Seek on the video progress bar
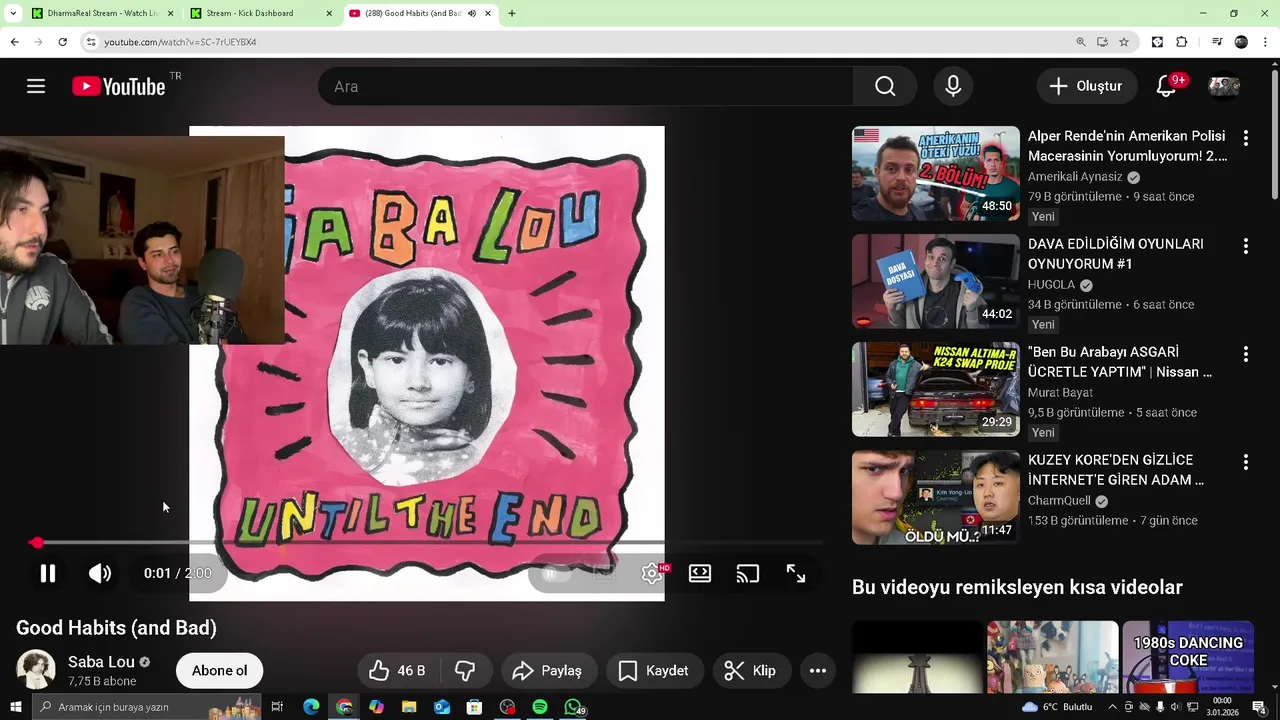Image resolution: width=1280 pixels, height=720 pixels. pos(427,542)
